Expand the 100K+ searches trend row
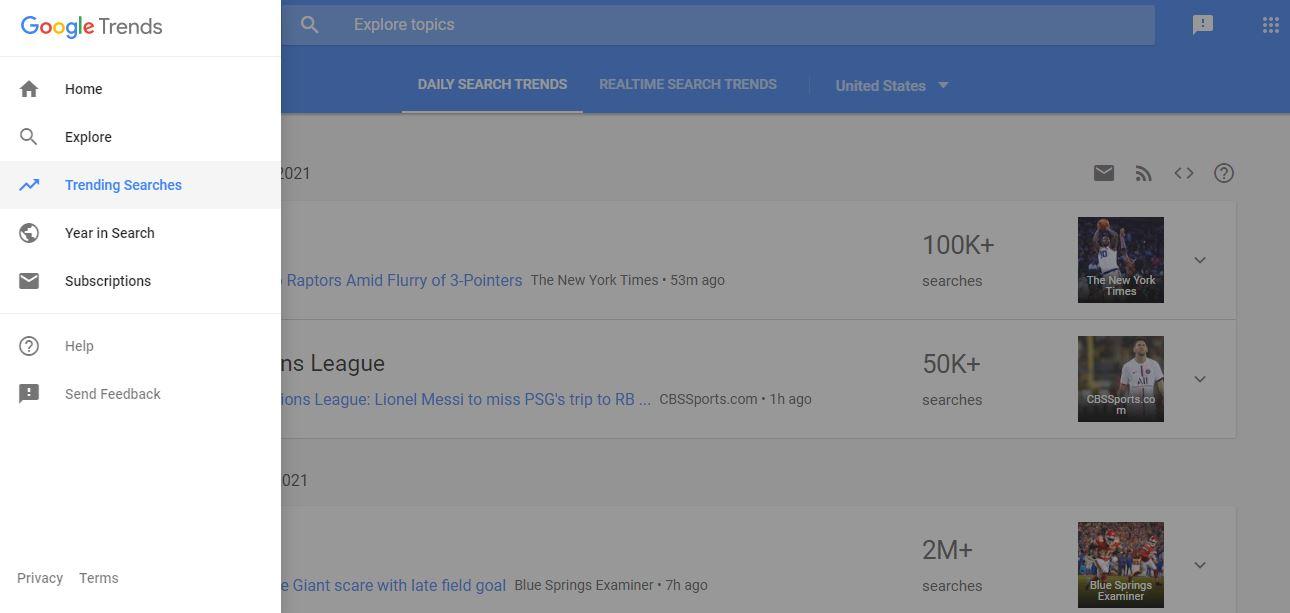The image size is (1290, 613). pyautogui.click(x=1200, y=260)
